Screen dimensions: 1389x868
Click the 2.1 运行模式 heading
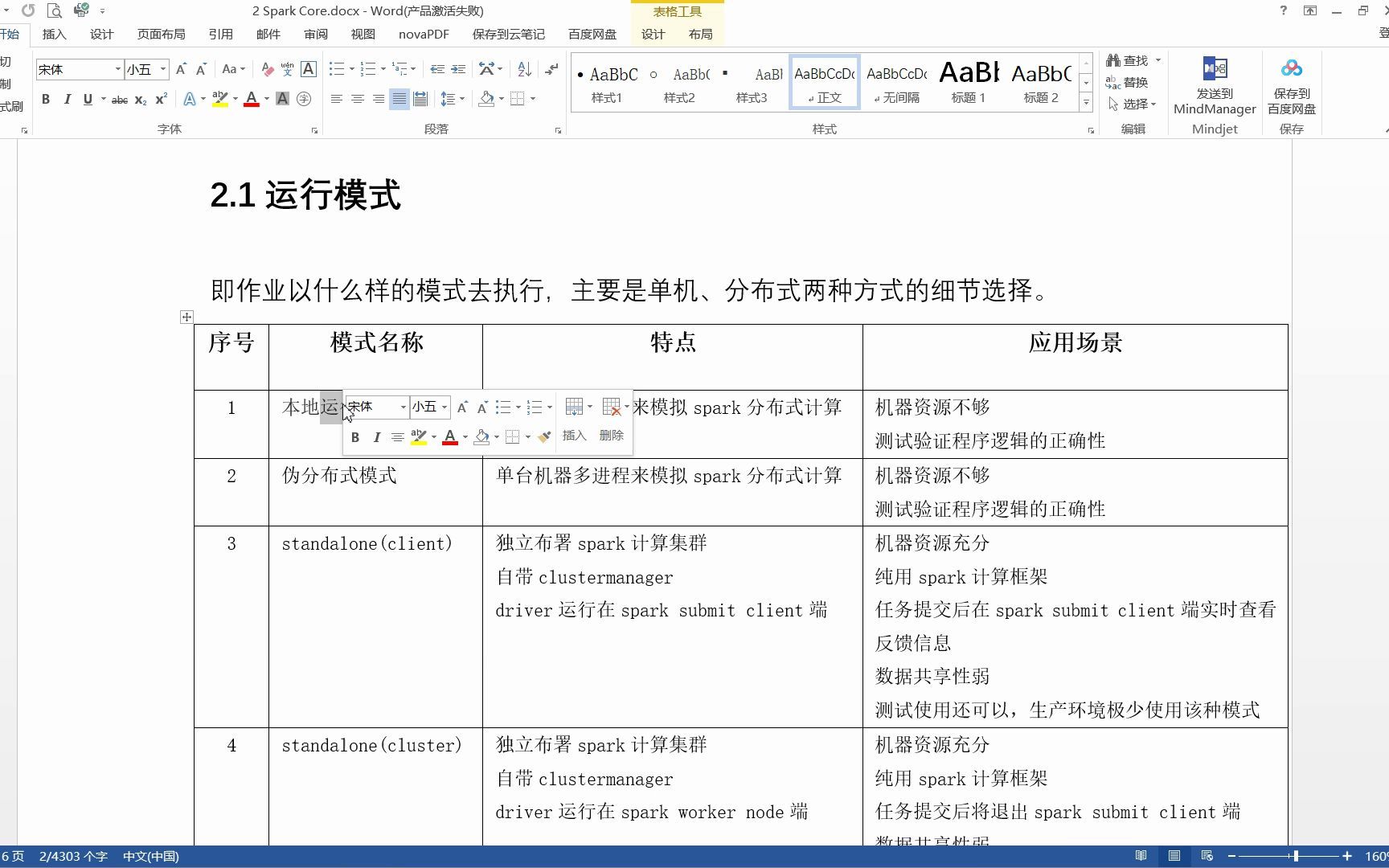tap(305, 195)
